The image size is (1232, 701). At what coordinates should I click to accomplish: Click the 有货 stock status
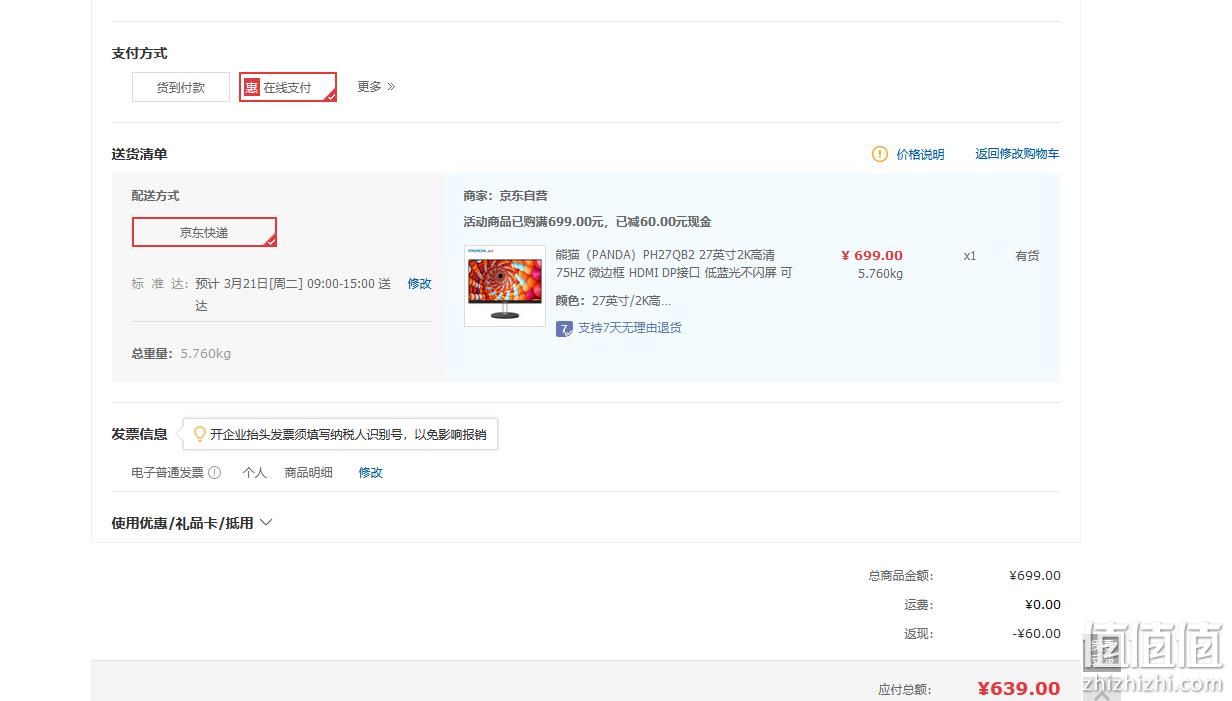(1027, 256)
